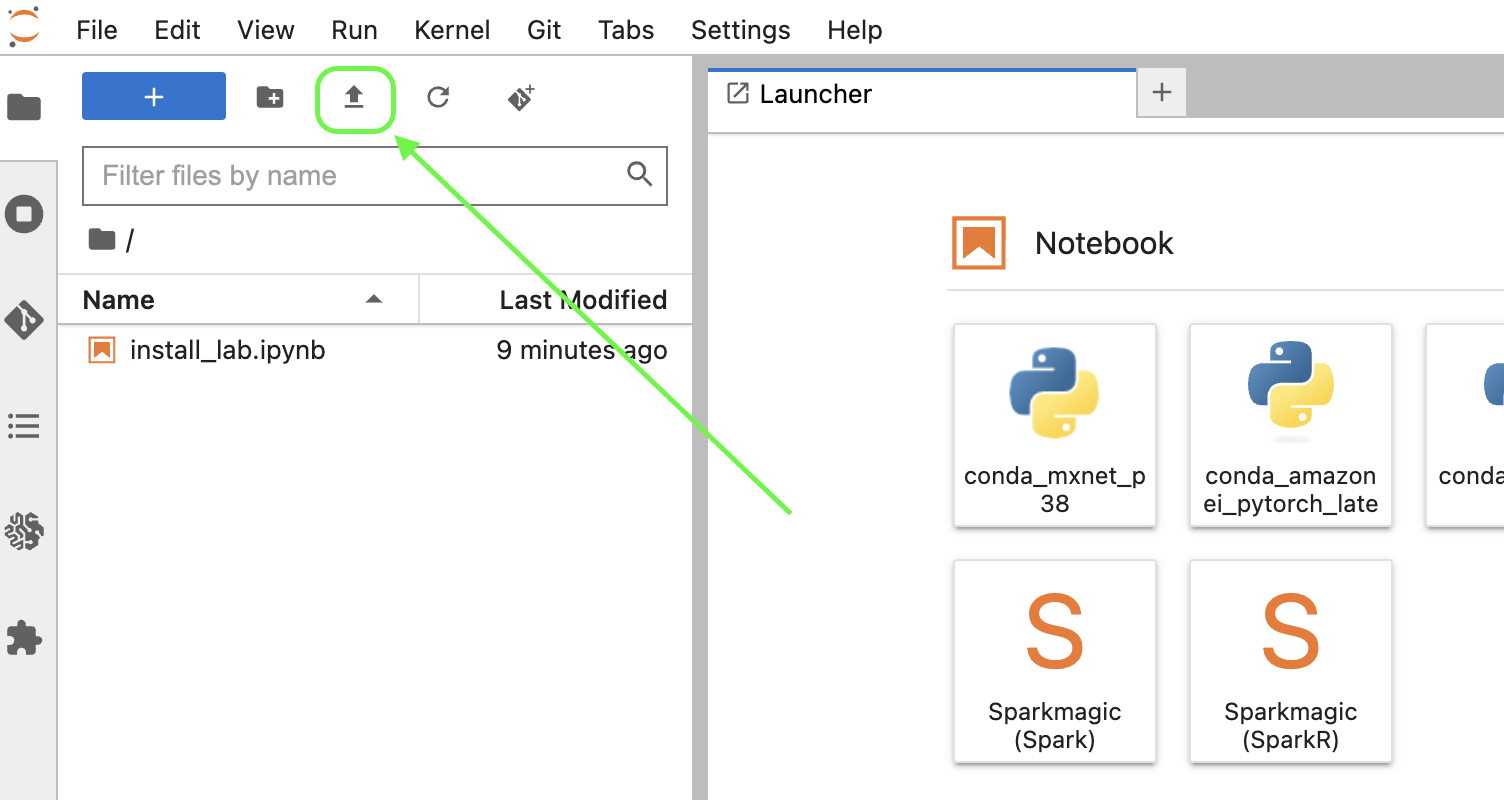The height and width of the screenshot is (800, 1504).
Task: Open the Help menu
Action: pos(855,30)
